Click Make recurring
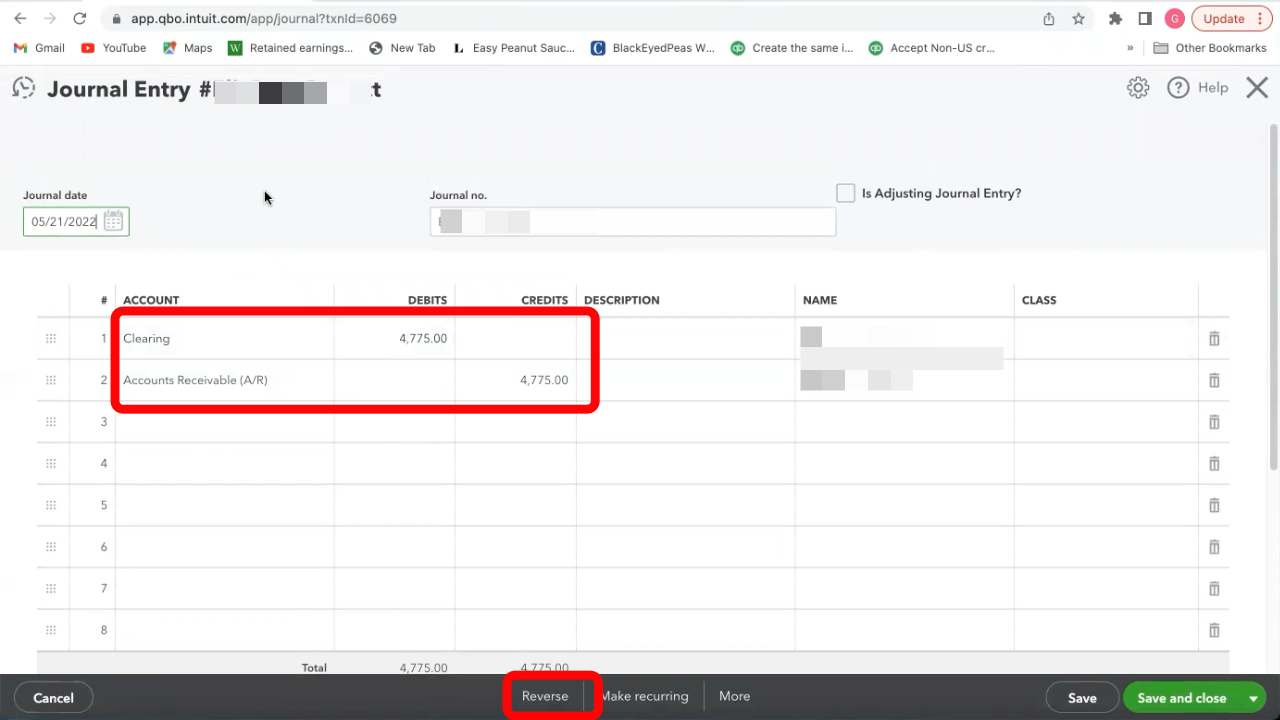 coord(644,696)
